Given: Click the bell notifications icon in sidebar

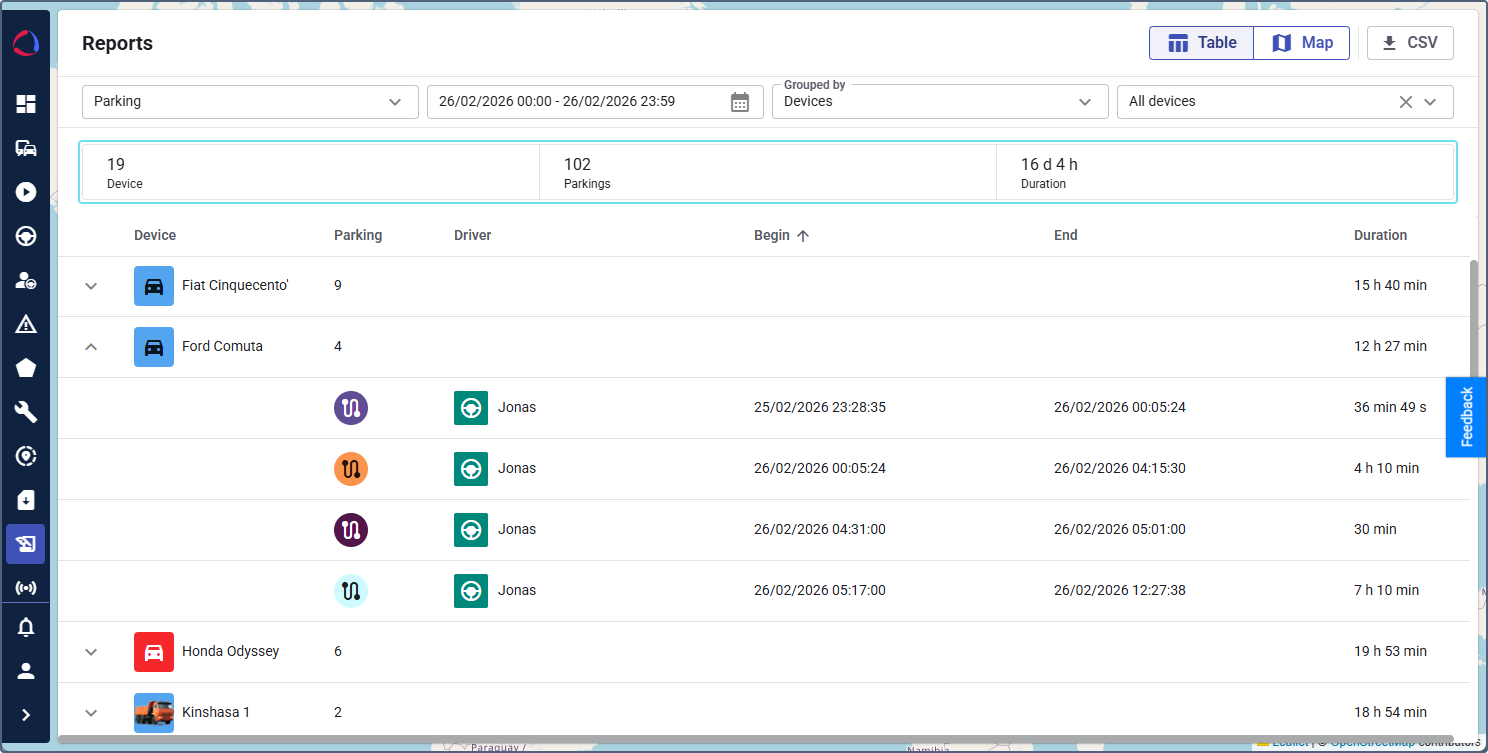Looking at the screenshot, I should [x=26, y=628].
